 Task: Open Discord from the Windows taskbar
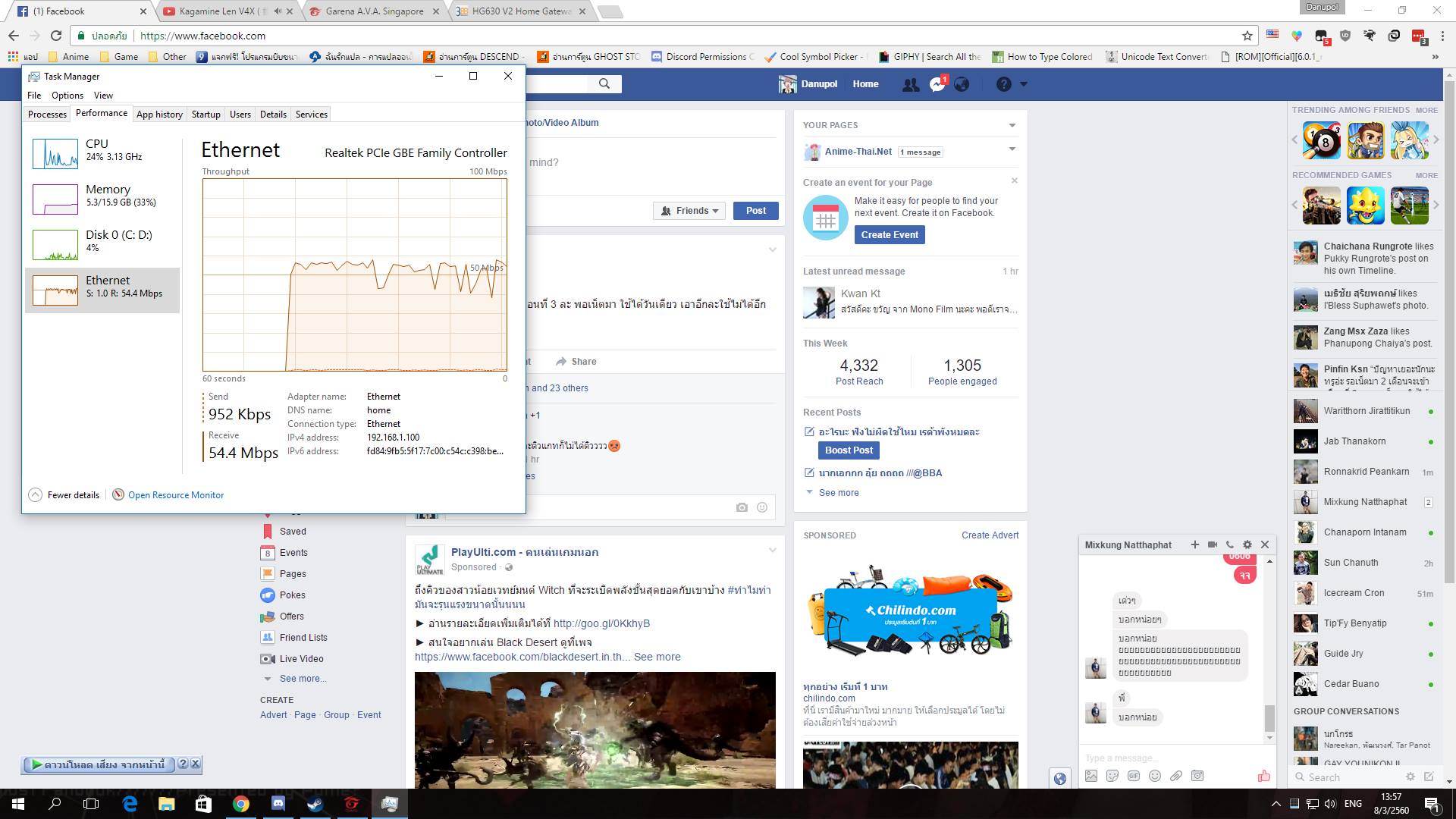point(278,804)
